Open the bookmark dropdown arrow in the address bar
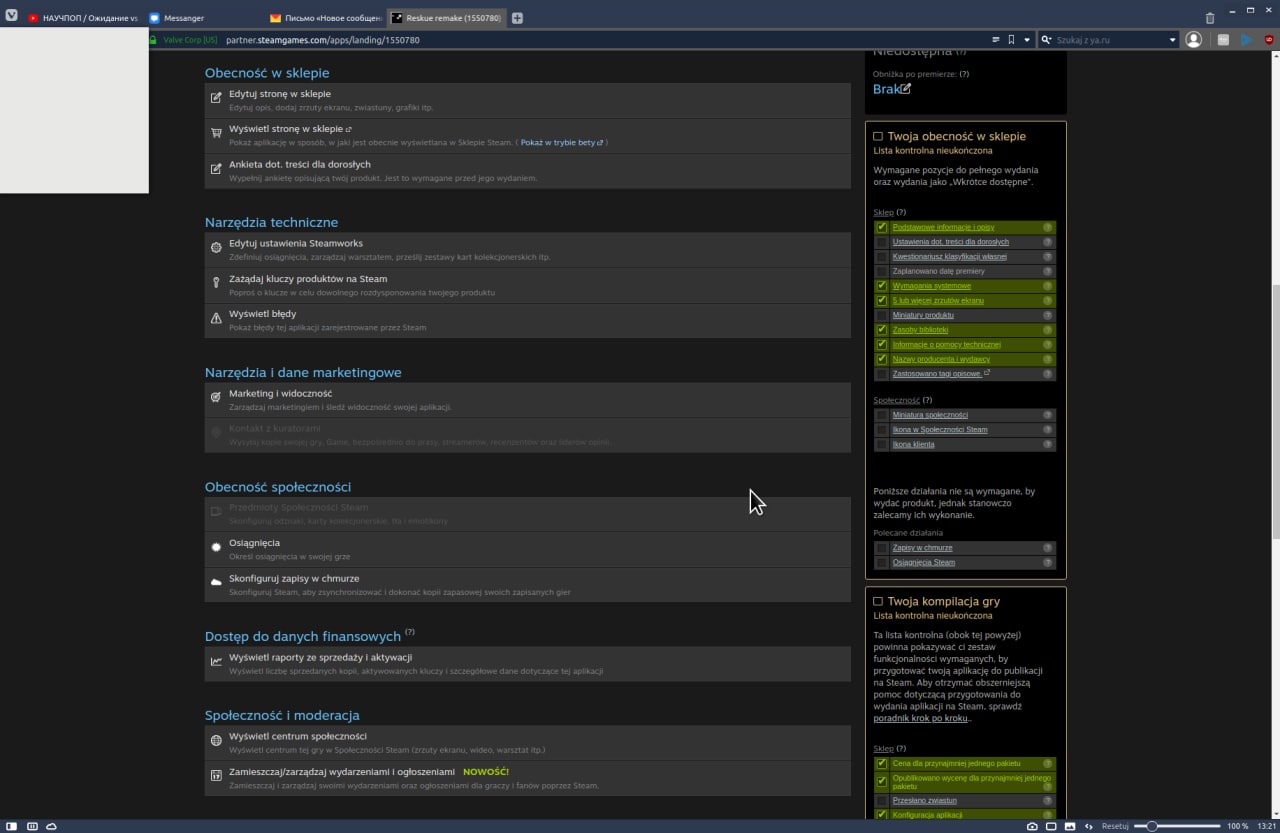1280x833 pixels. (x=1026, y=40)
